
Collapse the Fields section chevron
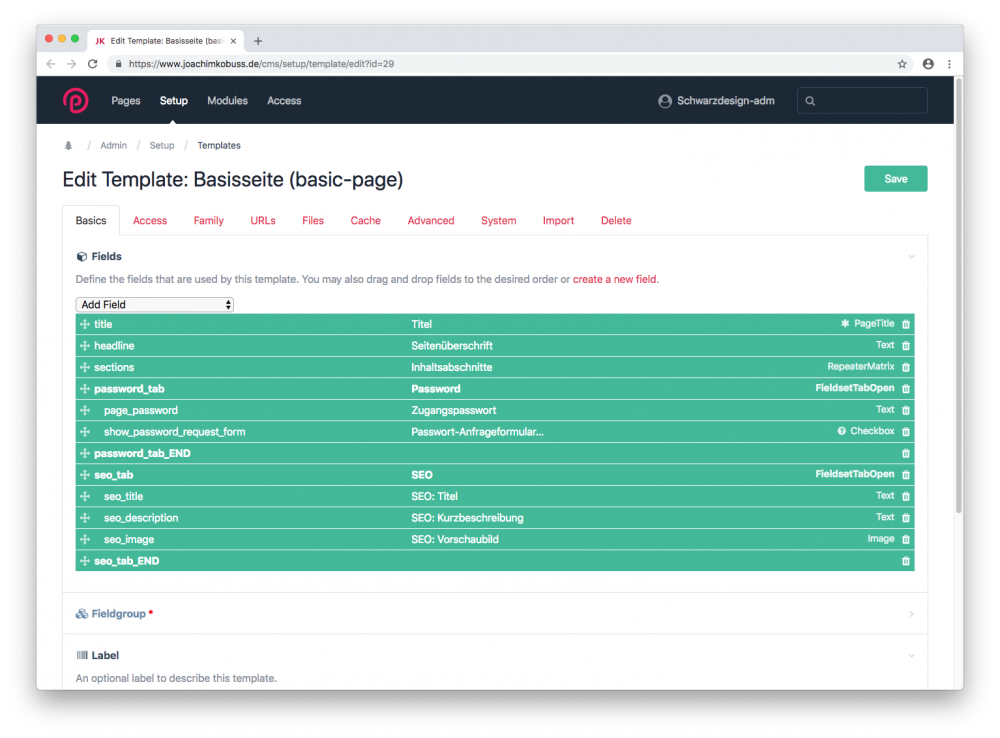click(x=911, y=257)
